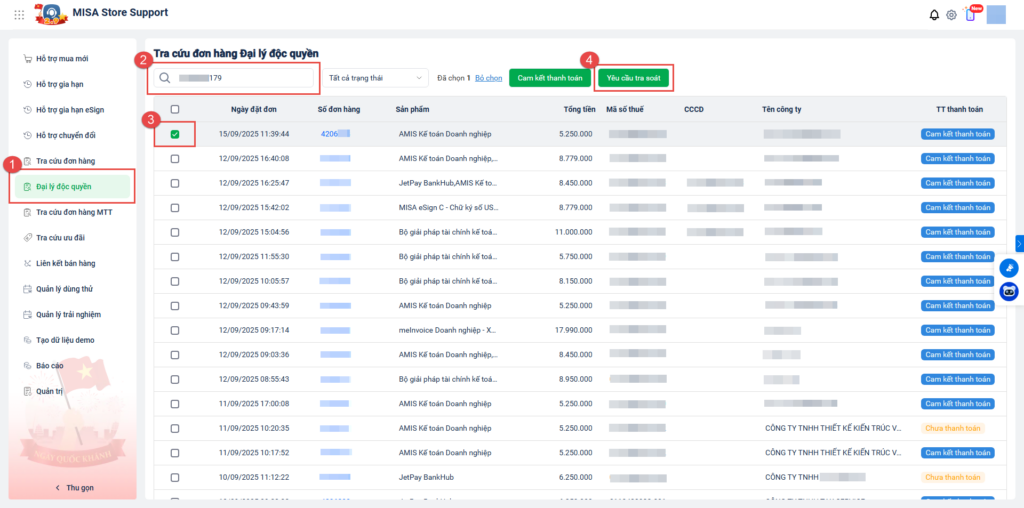1024x508 pixels.
Task: Open the app launcher grid icon
Action: (19, 14)
